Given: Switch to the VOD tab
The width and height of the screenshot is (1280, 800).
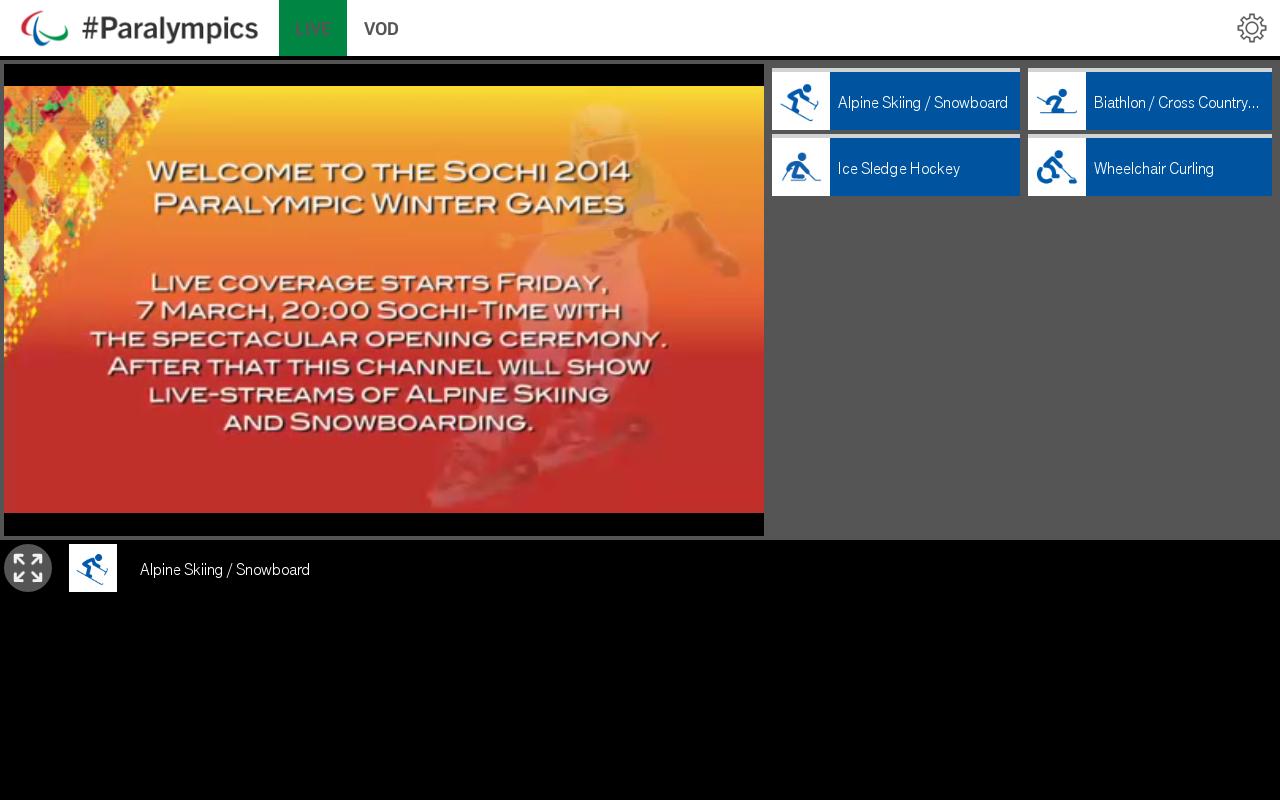Looking at the screenshot, I should 381,28.
